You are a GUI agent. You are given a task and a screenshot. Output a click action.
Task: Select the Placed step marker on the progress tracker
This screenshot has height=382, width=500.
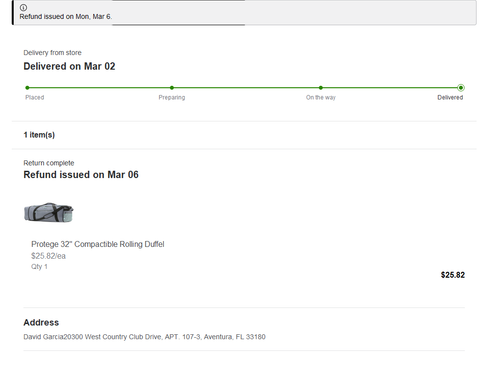coord(27,88)
